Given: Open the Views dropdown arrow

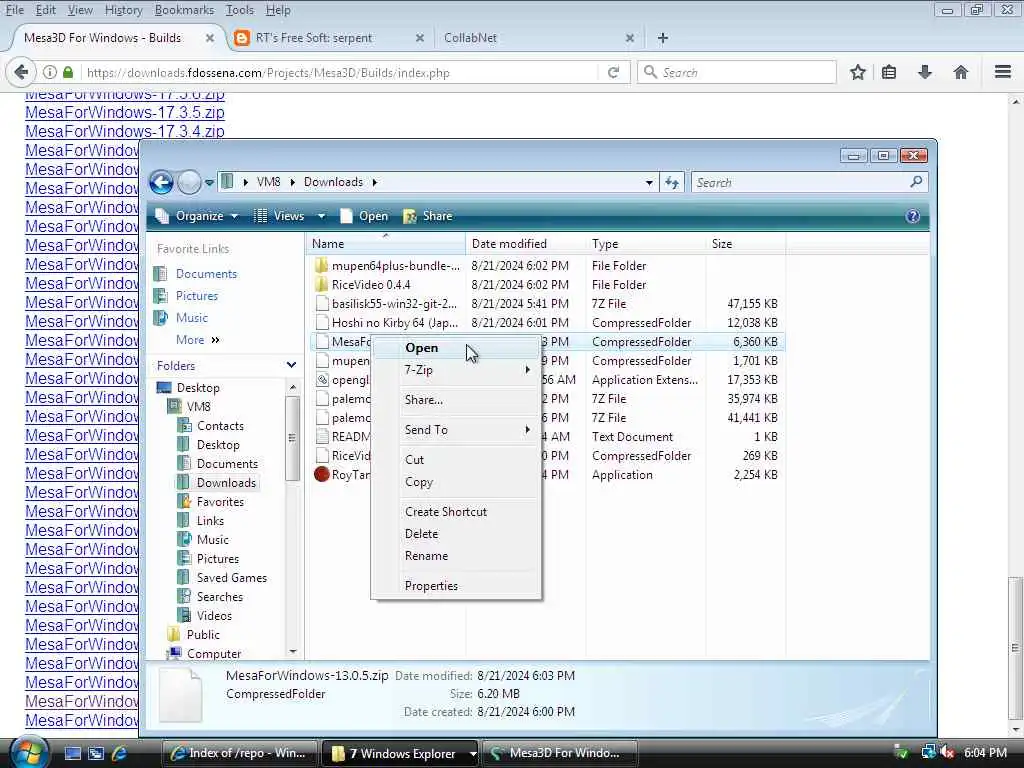Looking at the screenshot, I should click(321, 216).
